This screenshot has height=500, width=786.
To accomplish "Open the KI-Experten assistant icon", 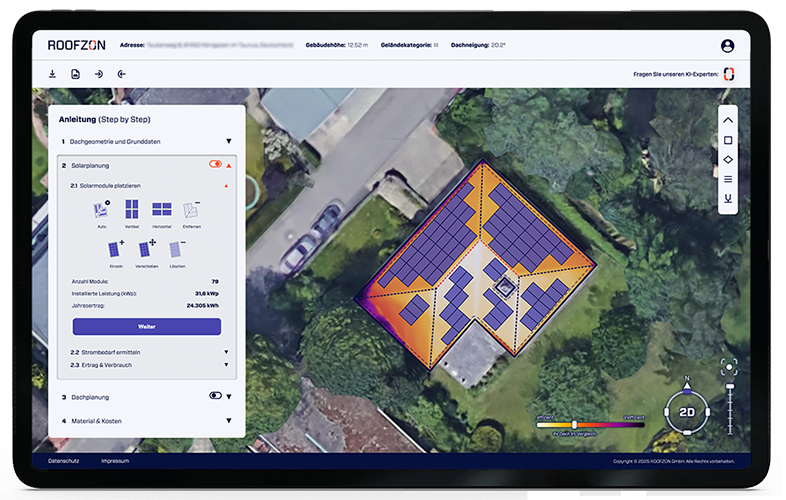I will (x=729, y=74).
